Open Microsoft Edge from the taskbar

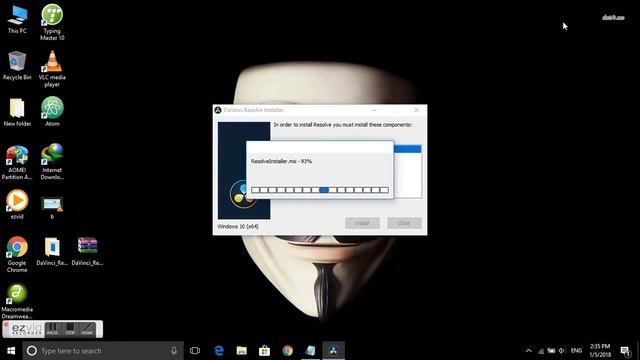click(x=219, y=351)
